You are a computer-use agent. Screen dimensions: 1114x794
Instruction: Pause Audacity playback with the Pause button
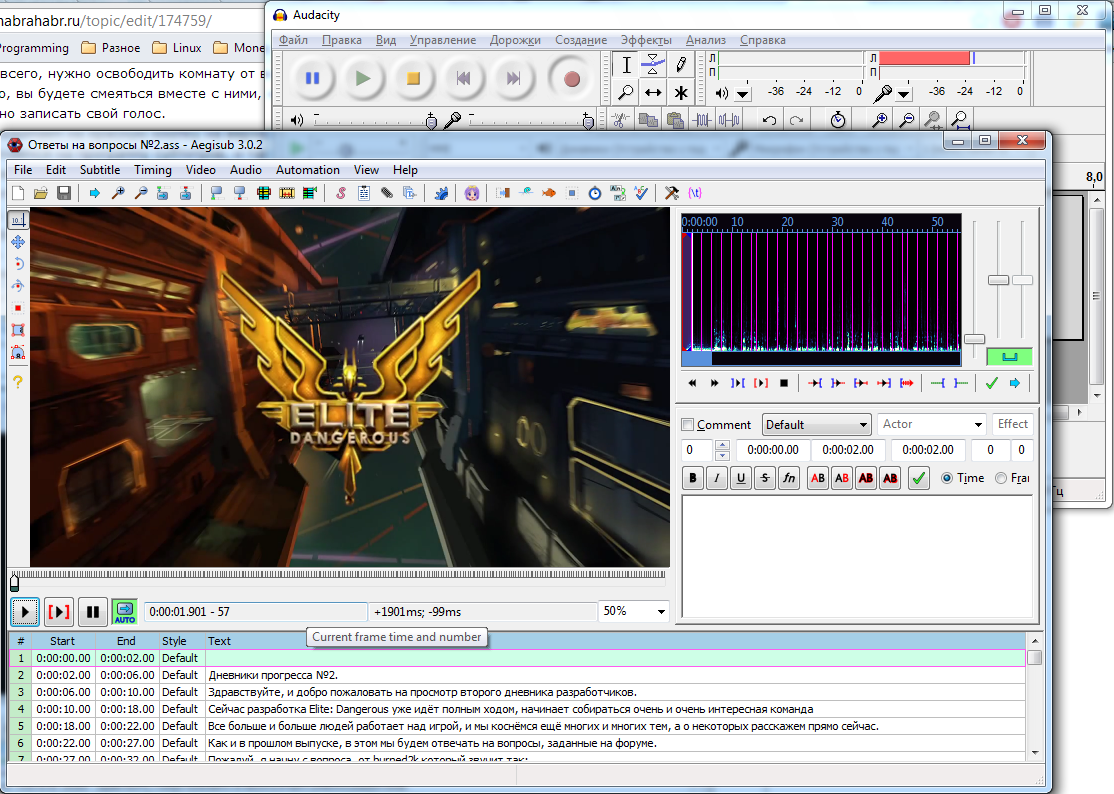(x=312, y=79)
